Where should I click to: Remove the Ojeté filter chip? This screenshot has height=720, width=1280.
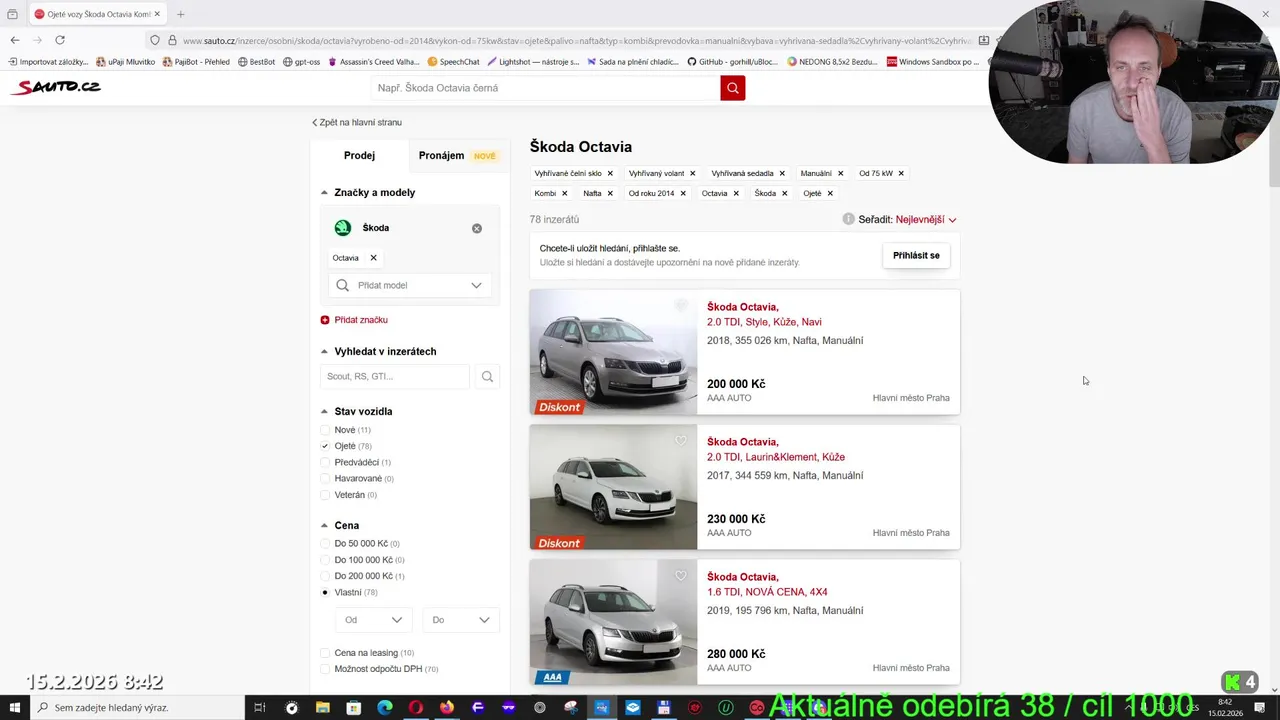pyautogui.click(x=830, y=193)
